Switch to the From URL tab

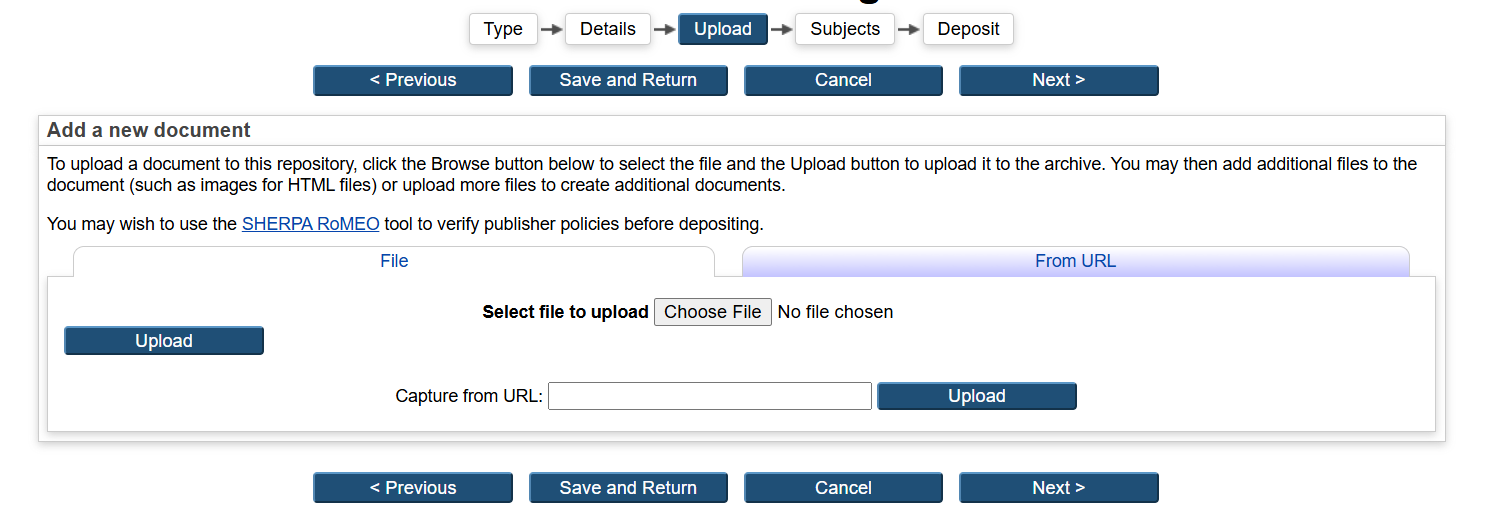pos(1075,261)
